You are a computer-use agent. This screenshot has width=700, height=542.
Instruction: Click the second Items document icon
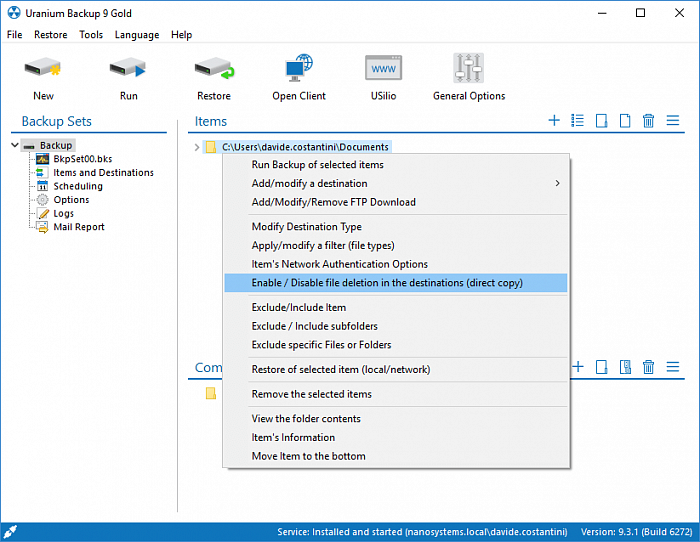coord(625,121)
